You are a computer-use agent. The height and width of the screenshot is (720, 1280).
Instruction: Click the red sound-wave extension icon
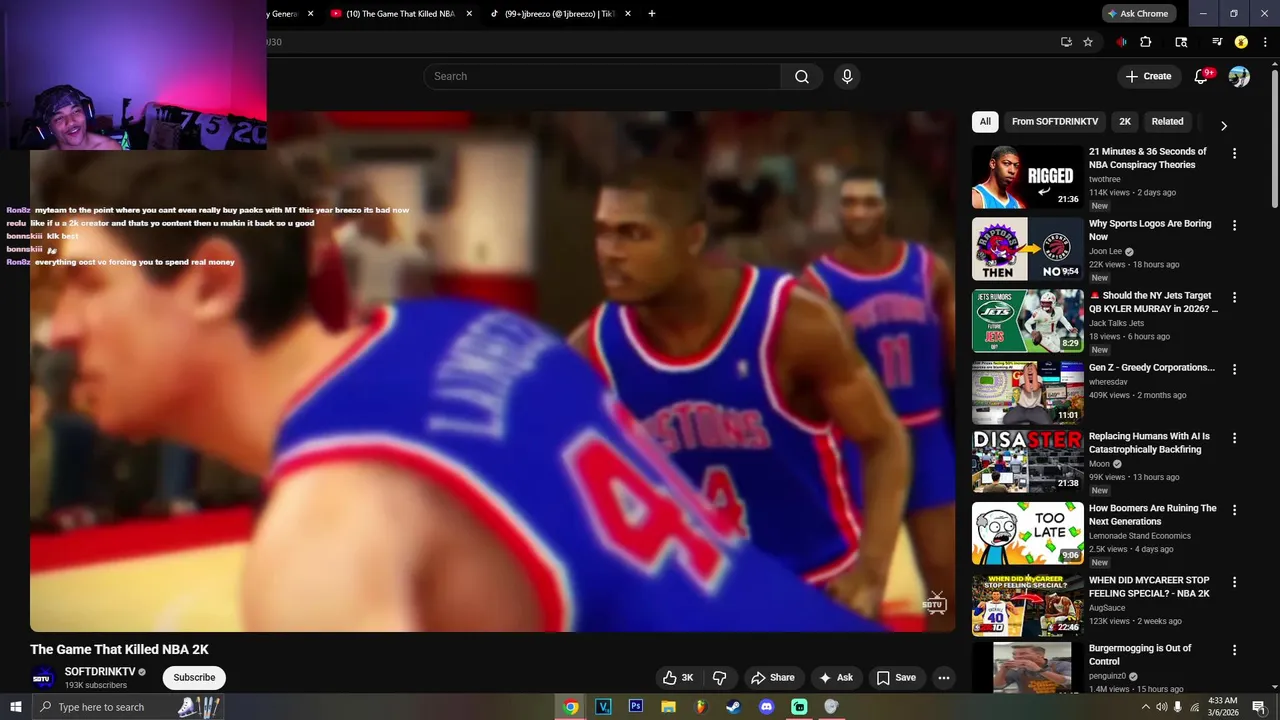tap(1121, 42)
